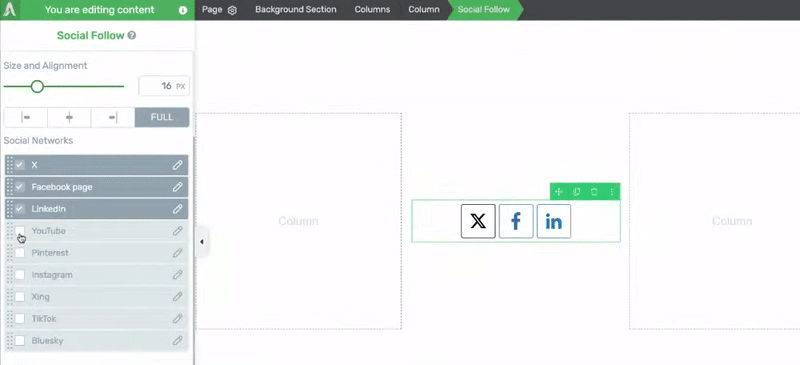The image size is (800, 365).
Task: Click the LinkedIn icon in the preview
Action: (554, 221)
